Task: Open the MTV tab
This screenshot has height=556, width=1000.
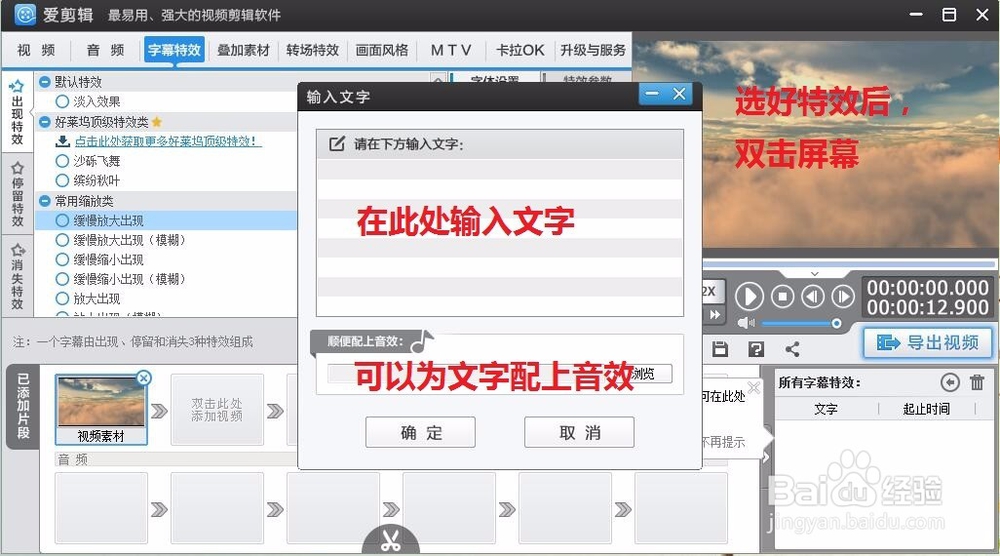Action: tap(451, 50)
